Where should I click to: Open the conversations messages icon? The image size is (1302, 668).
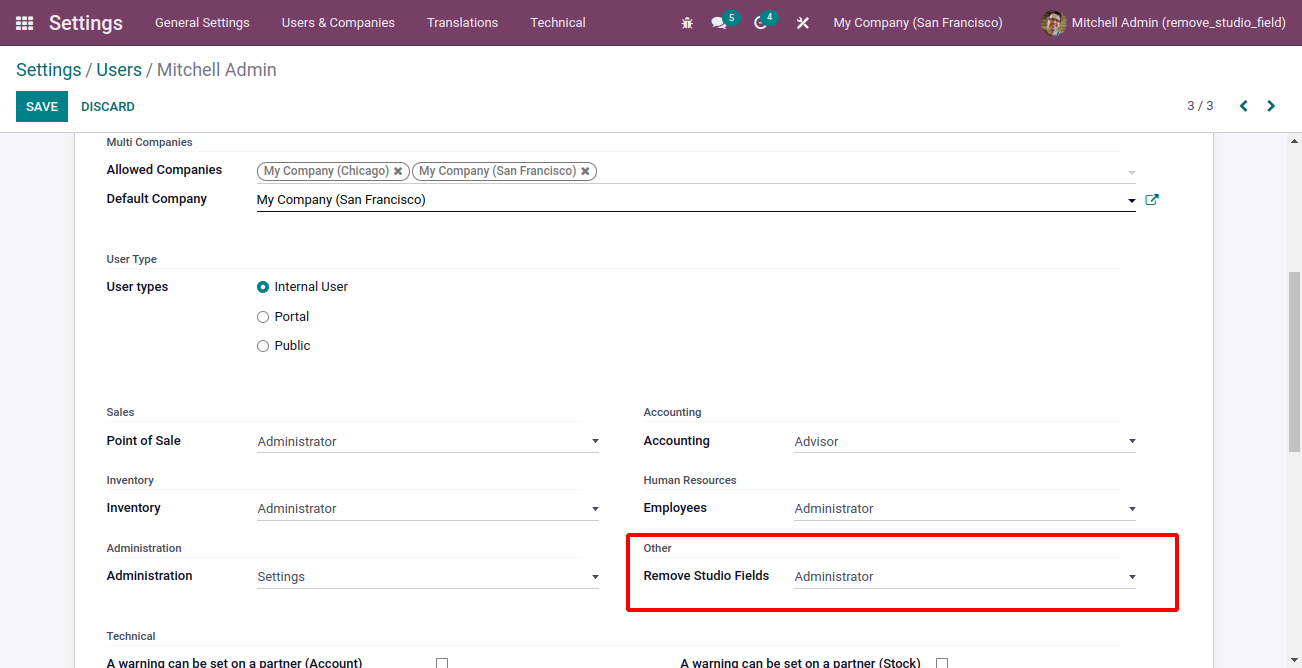718,23
